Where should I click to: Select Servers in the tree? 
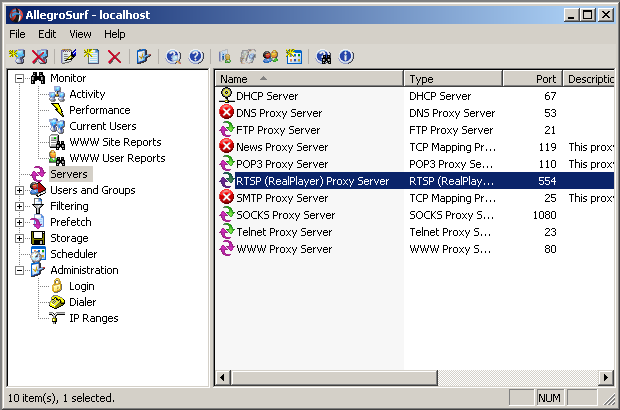click(x=69, y=174)
